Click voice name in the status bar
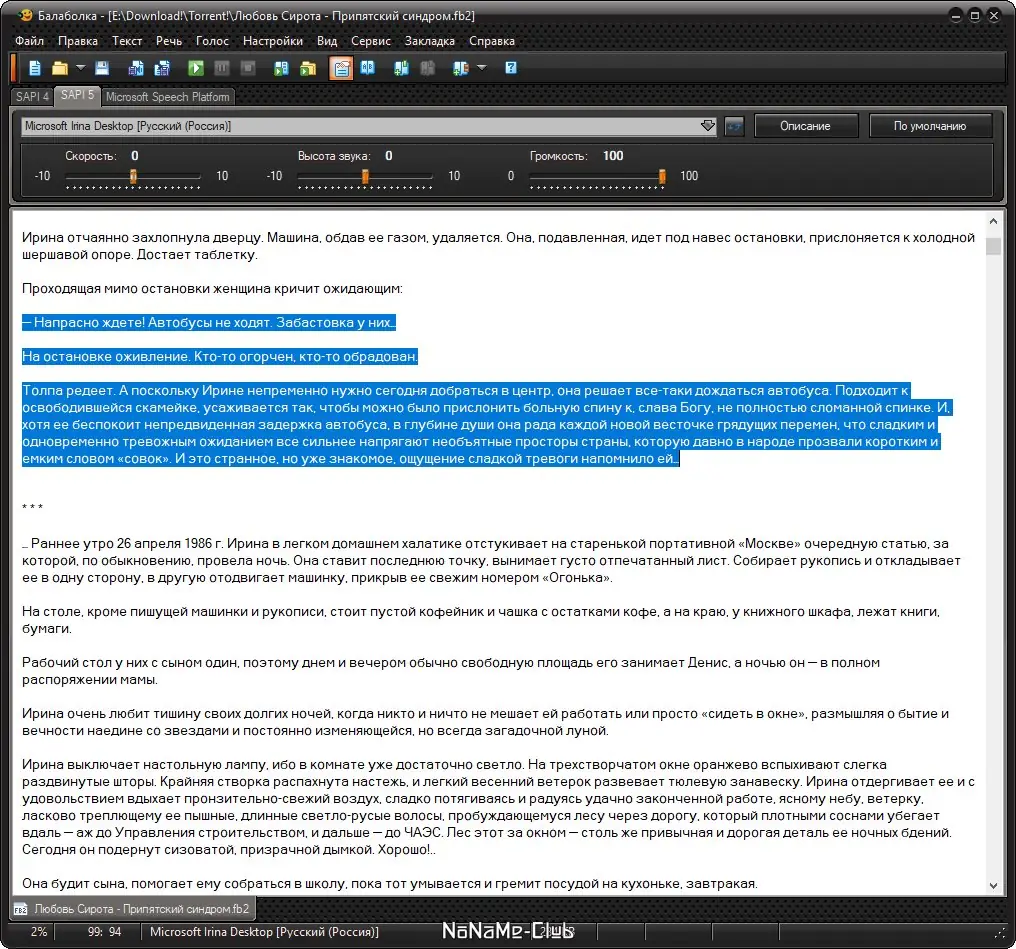This screenshot has width=1016, height=949. [264, 932]
